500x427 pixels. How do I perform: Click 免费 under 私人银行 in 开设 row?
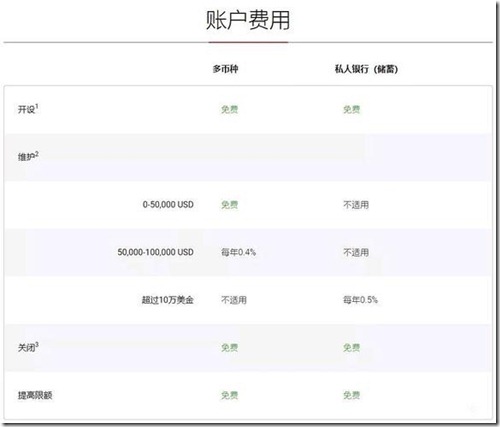(352, 109)
